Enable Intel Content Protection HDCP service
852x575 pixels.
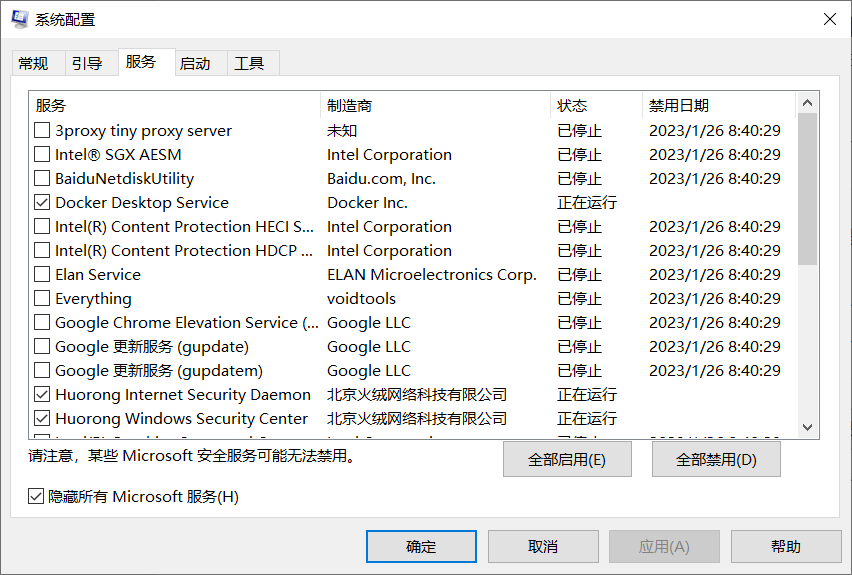[42, 251]
